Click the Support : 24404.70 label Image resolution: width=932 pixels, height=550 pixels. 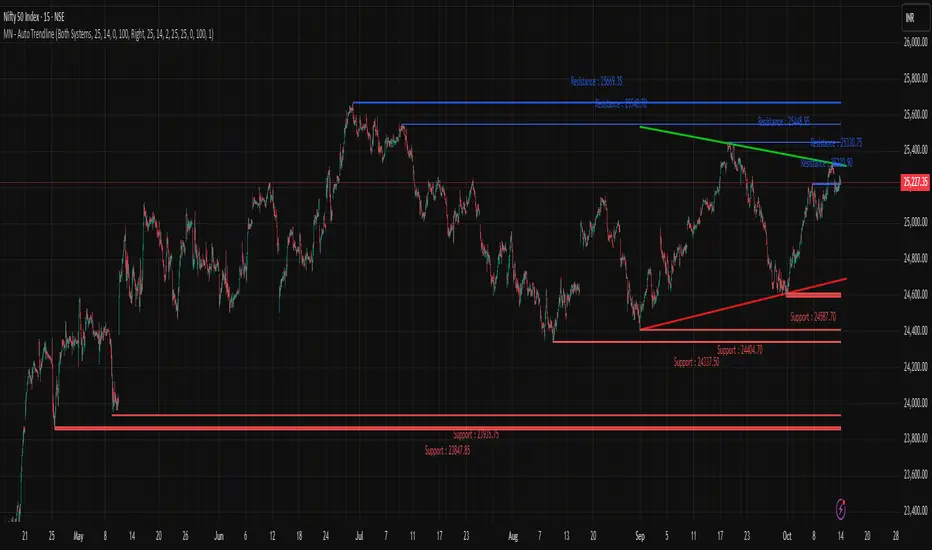739,350
